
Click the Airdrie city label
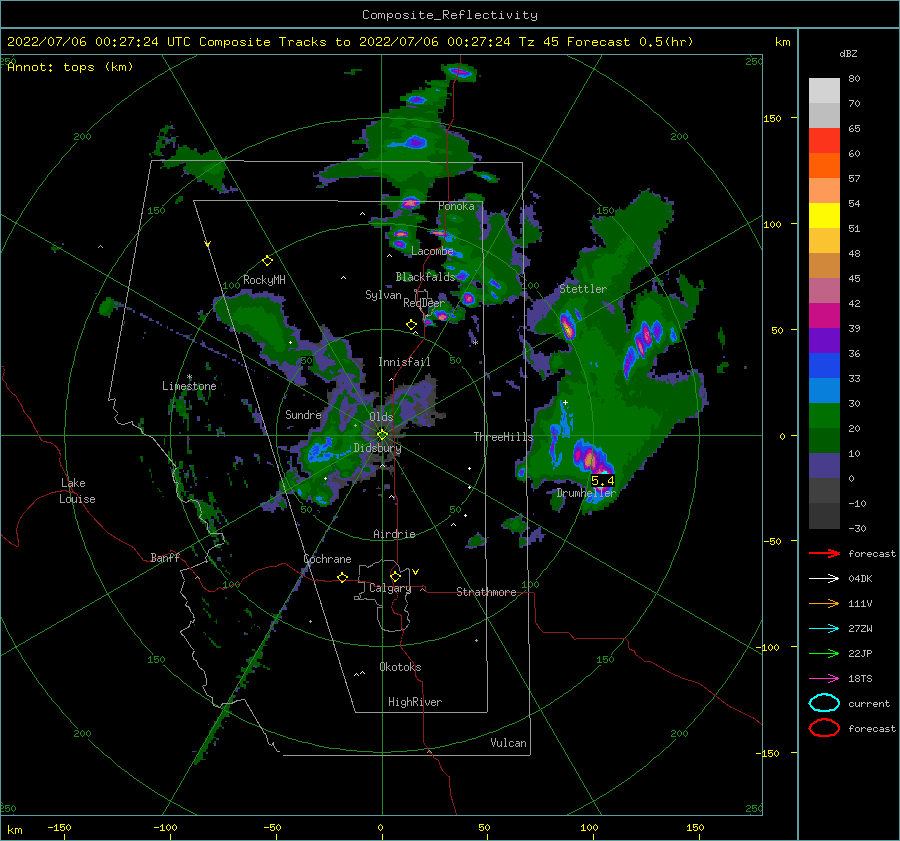[x=394, y=534]
